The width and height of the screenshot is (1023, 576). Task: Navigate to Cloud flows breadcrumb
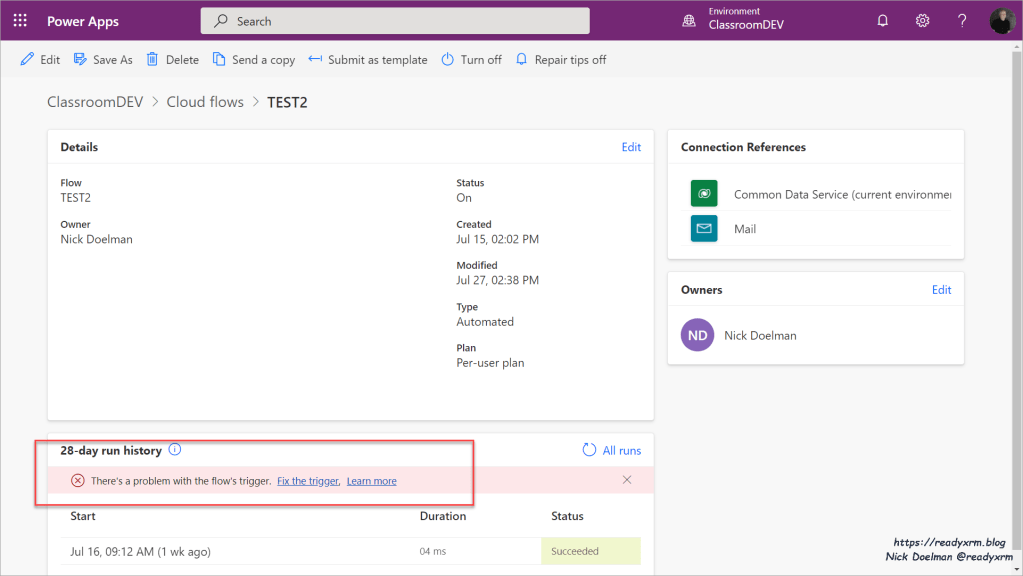[205, 102]
